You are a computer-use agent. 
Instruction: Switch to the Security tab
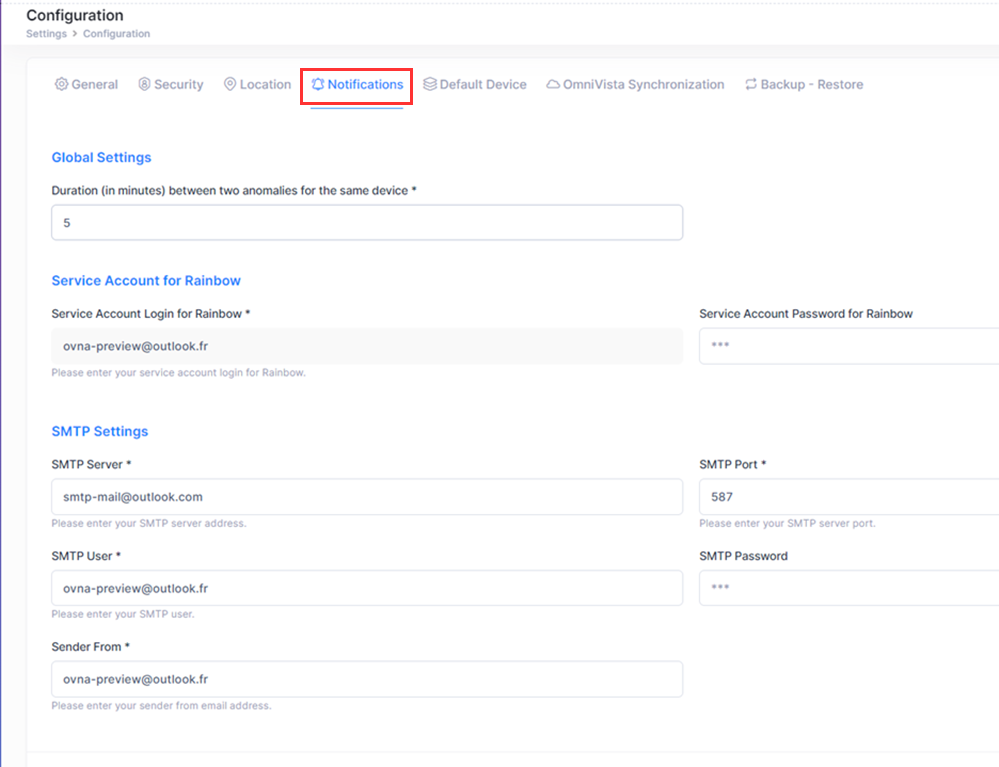click(179, 85)
